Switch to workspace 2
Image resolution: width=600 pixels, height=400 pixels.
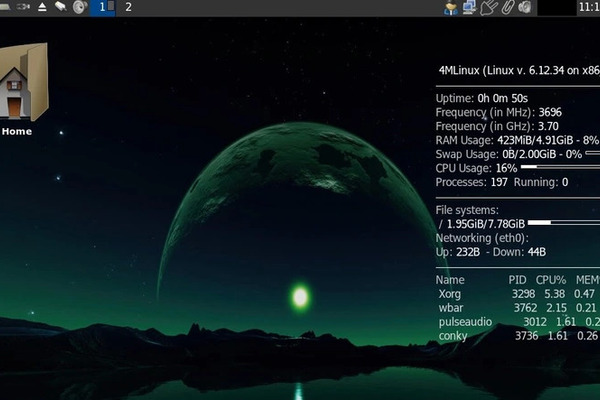pos(127,7)
